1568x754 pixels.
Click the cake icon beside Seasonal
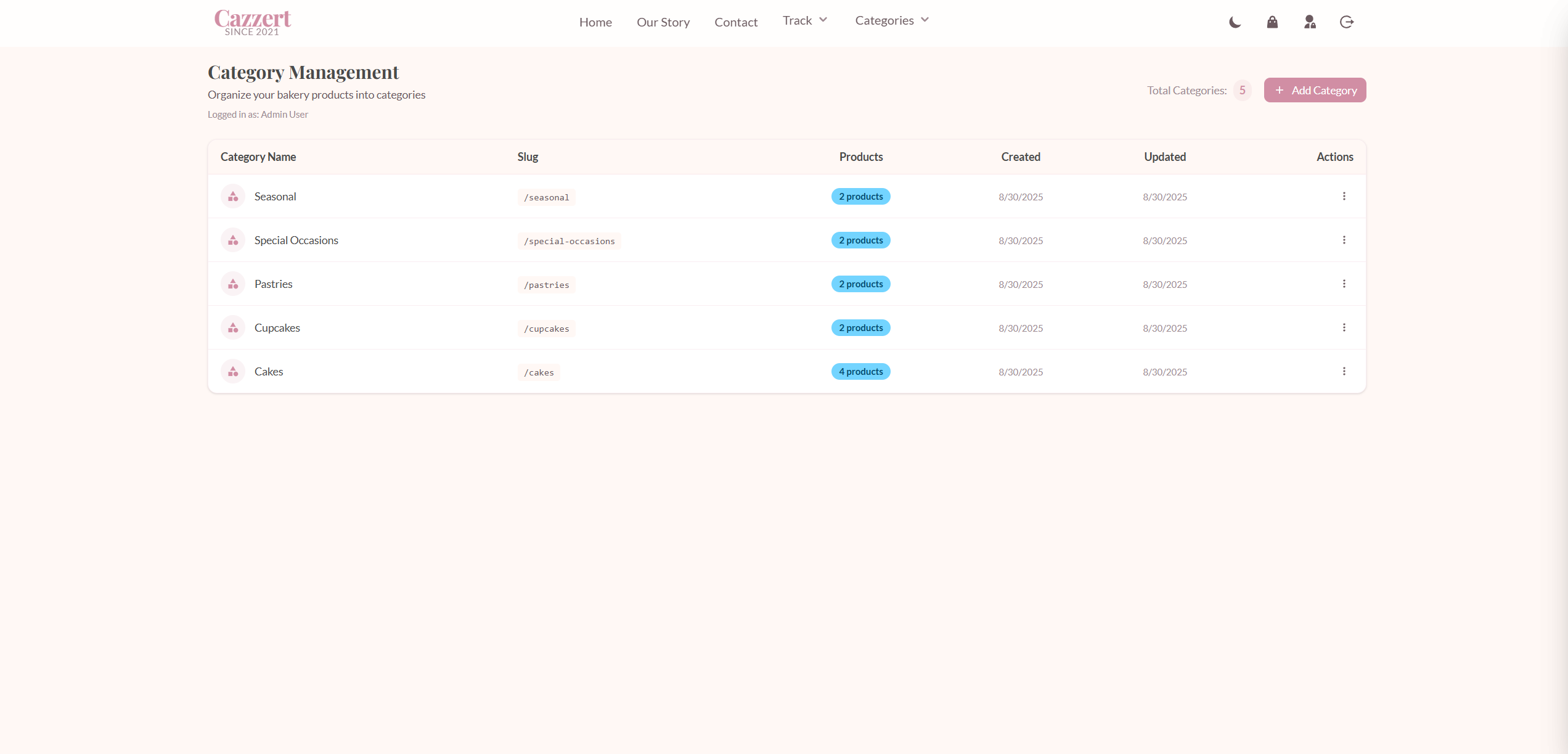pos(233,196)
